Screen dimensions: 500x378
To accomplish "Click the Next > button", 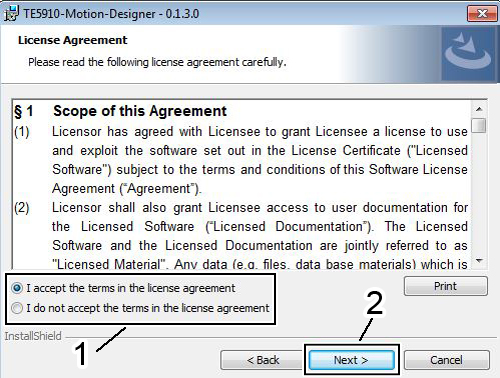I will pos(351,360).
